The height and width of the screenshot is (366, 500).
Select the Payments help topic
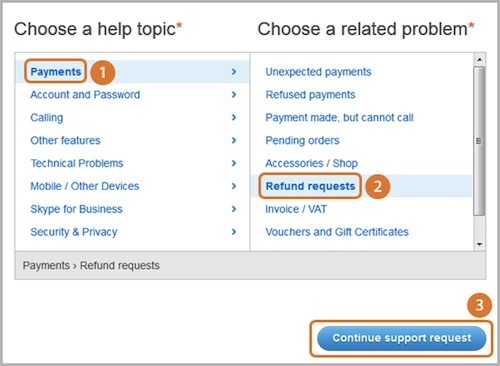point(56,72)
